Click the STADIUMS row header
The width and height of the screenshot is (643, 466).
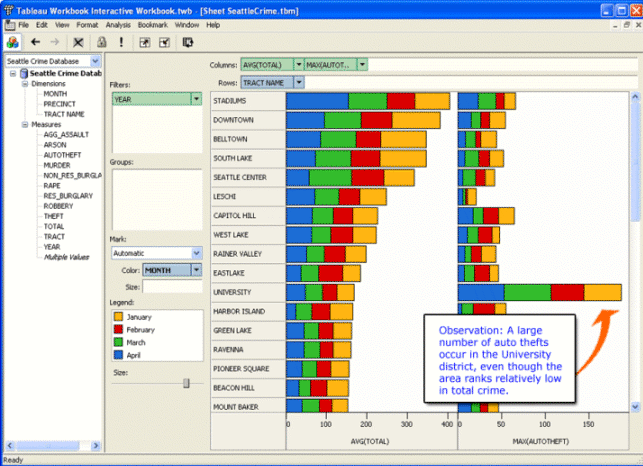tap(249, 101)
